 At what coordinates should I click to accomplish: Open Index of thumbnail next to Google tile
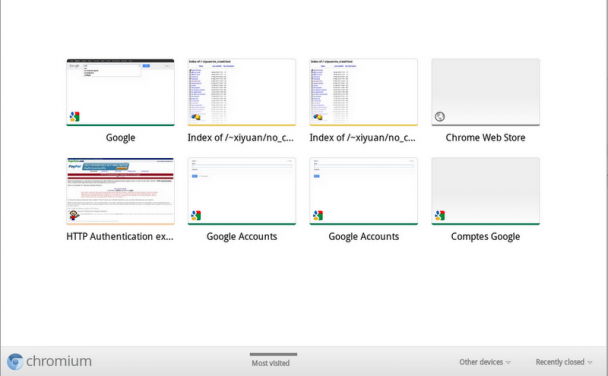tap(242, 92)
